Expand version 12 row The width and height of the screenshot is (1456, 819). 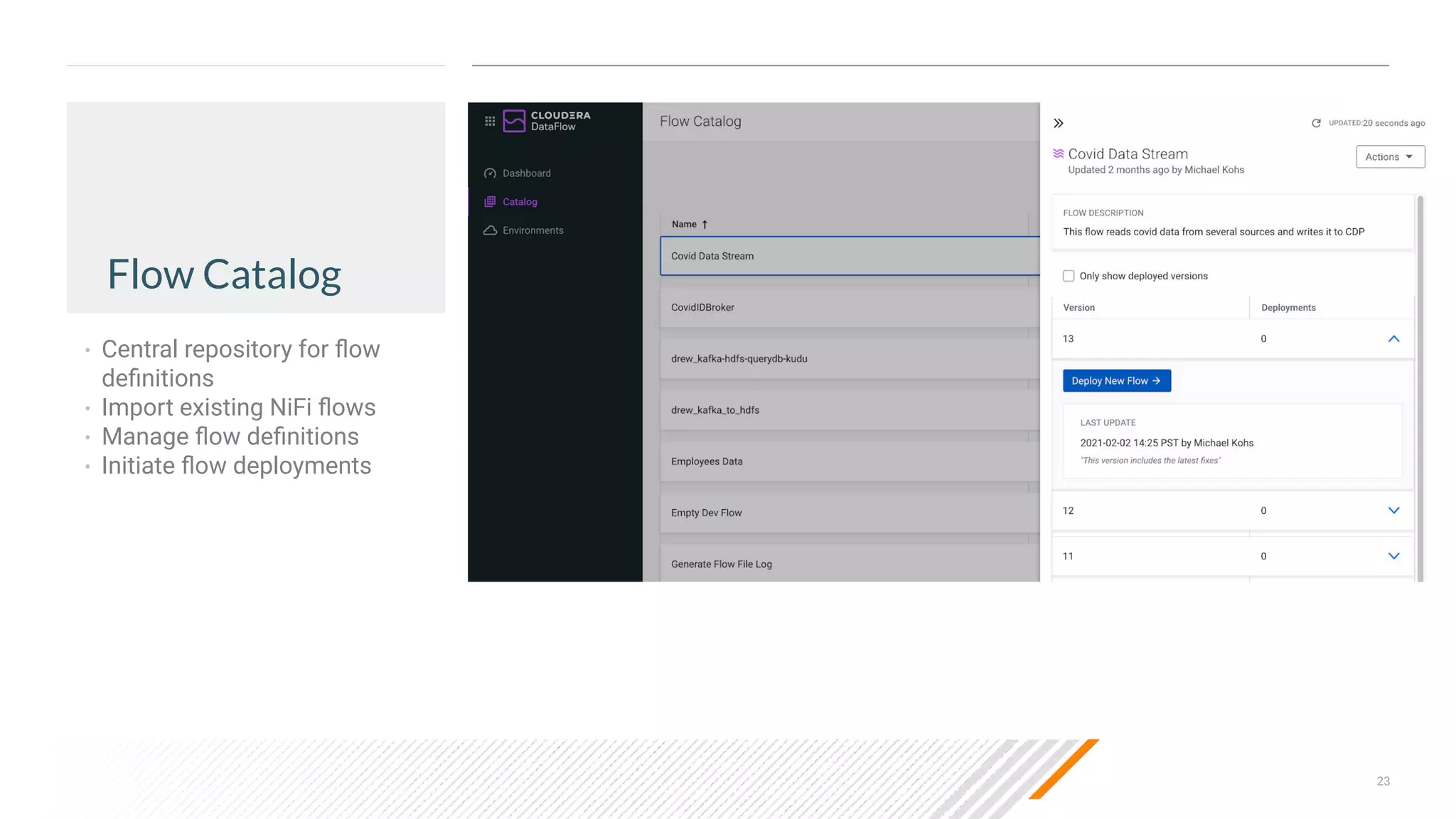coord(1393,510)
